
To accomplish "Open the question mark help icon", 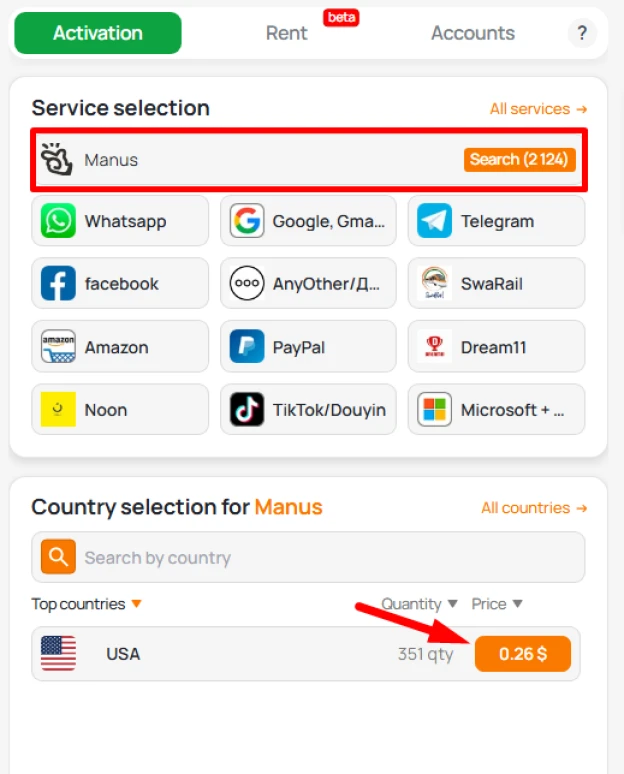I will click(x=583, y=33).
